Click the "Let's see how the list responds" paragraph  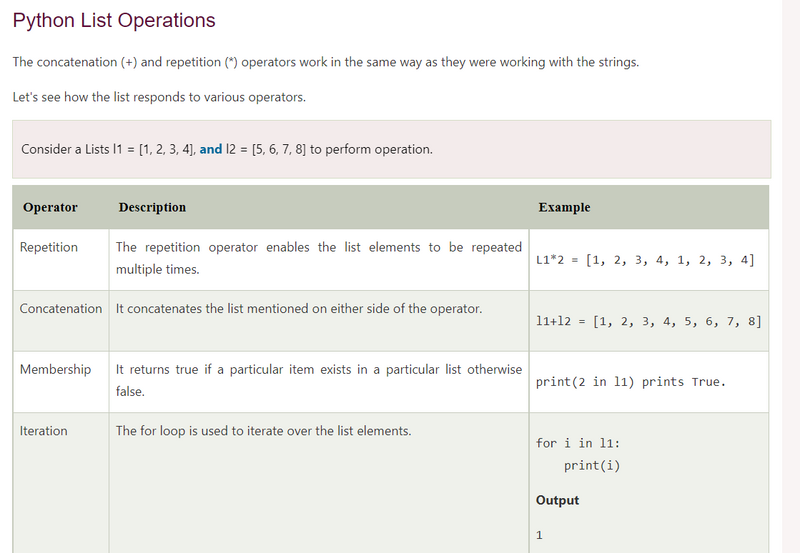click(159, 97)
